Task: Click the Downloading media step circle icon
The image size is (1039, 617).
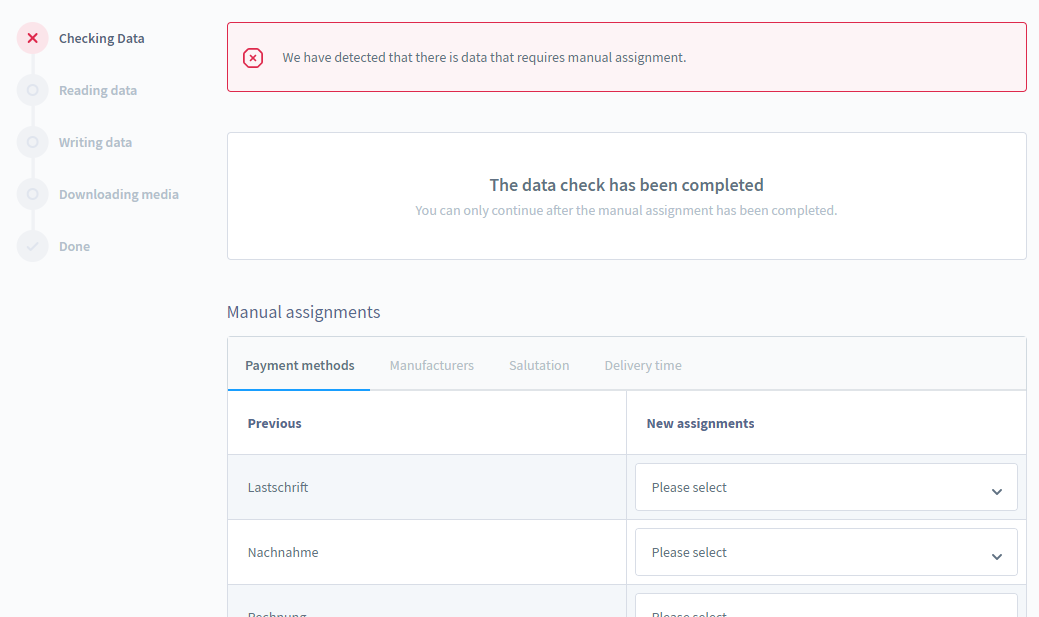Action: coord(33,195)
